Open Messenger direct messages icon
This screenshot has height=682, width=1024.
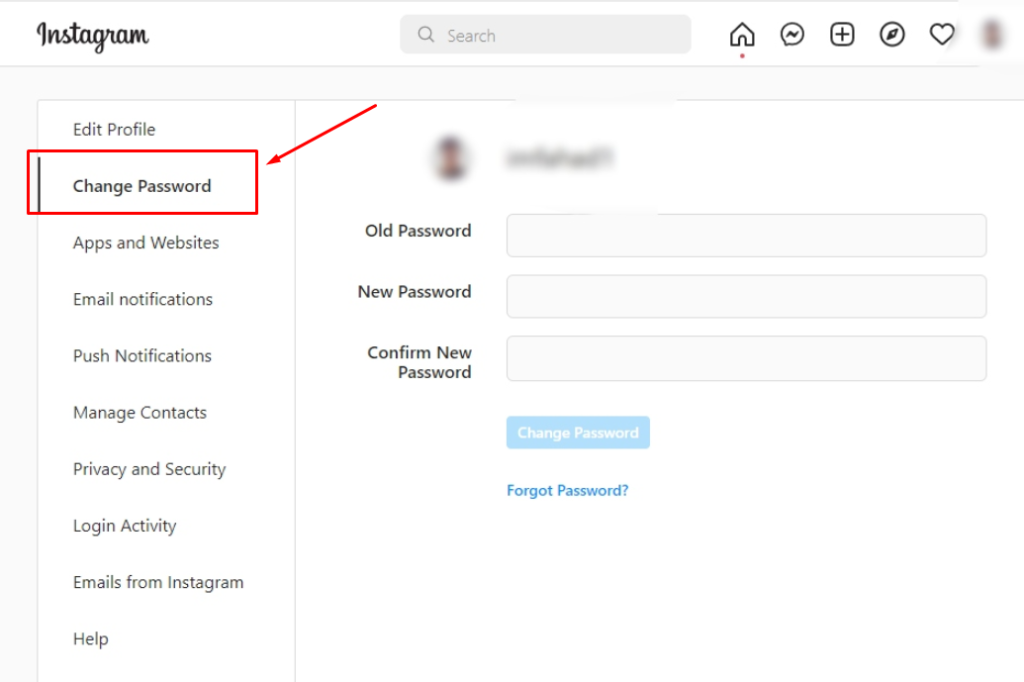(x=792, y=36)
